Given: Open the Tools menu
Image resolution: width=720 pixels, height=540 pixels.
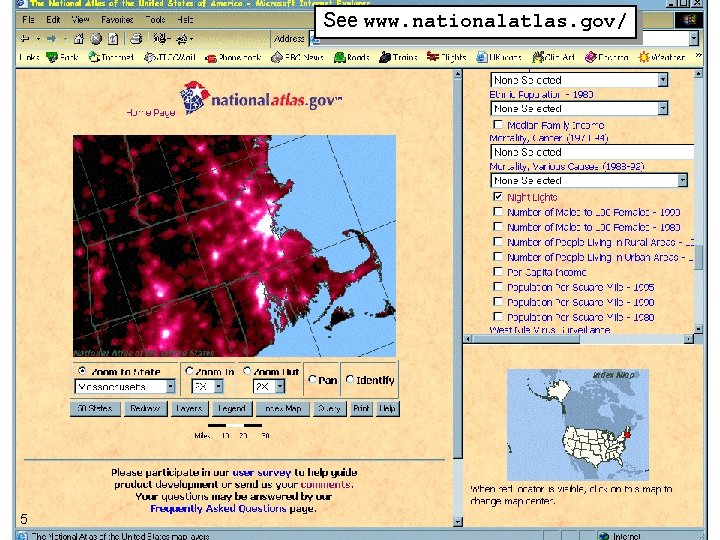Looking at the screenshot, I should tap(155, 20).
